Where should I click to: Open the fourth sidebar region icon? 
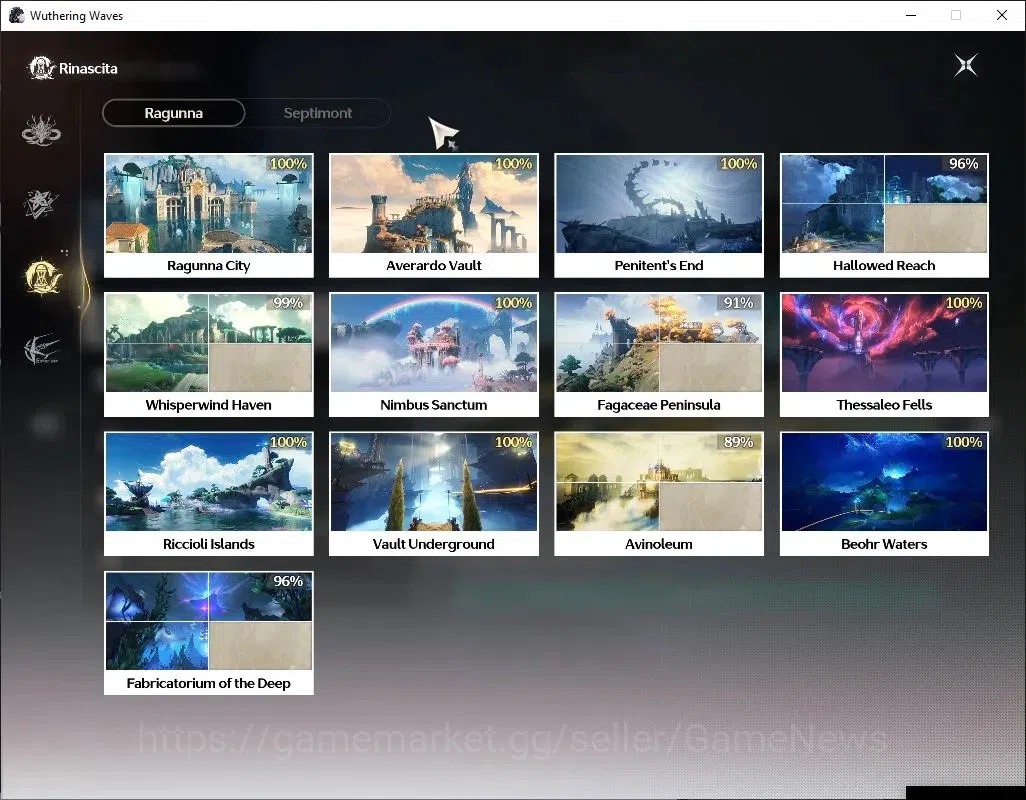[x=42, y=348]
